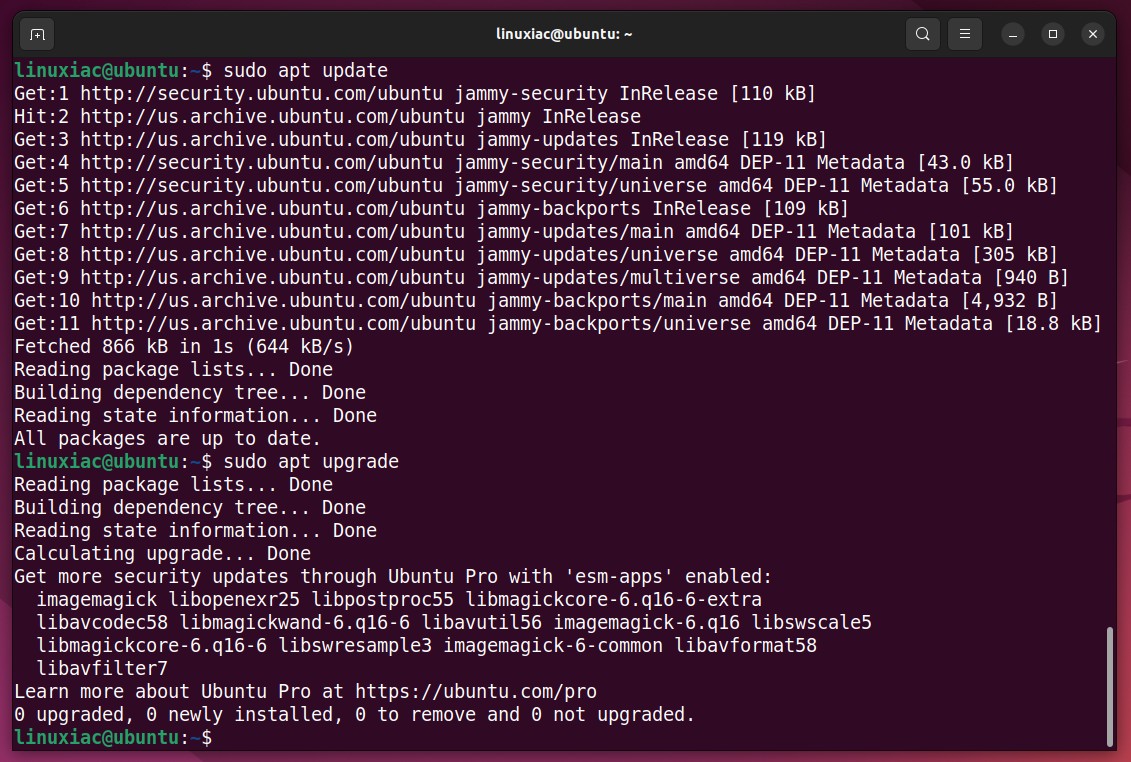Click the Get:1 security.ubuntu.com URL

click(261, 94)
